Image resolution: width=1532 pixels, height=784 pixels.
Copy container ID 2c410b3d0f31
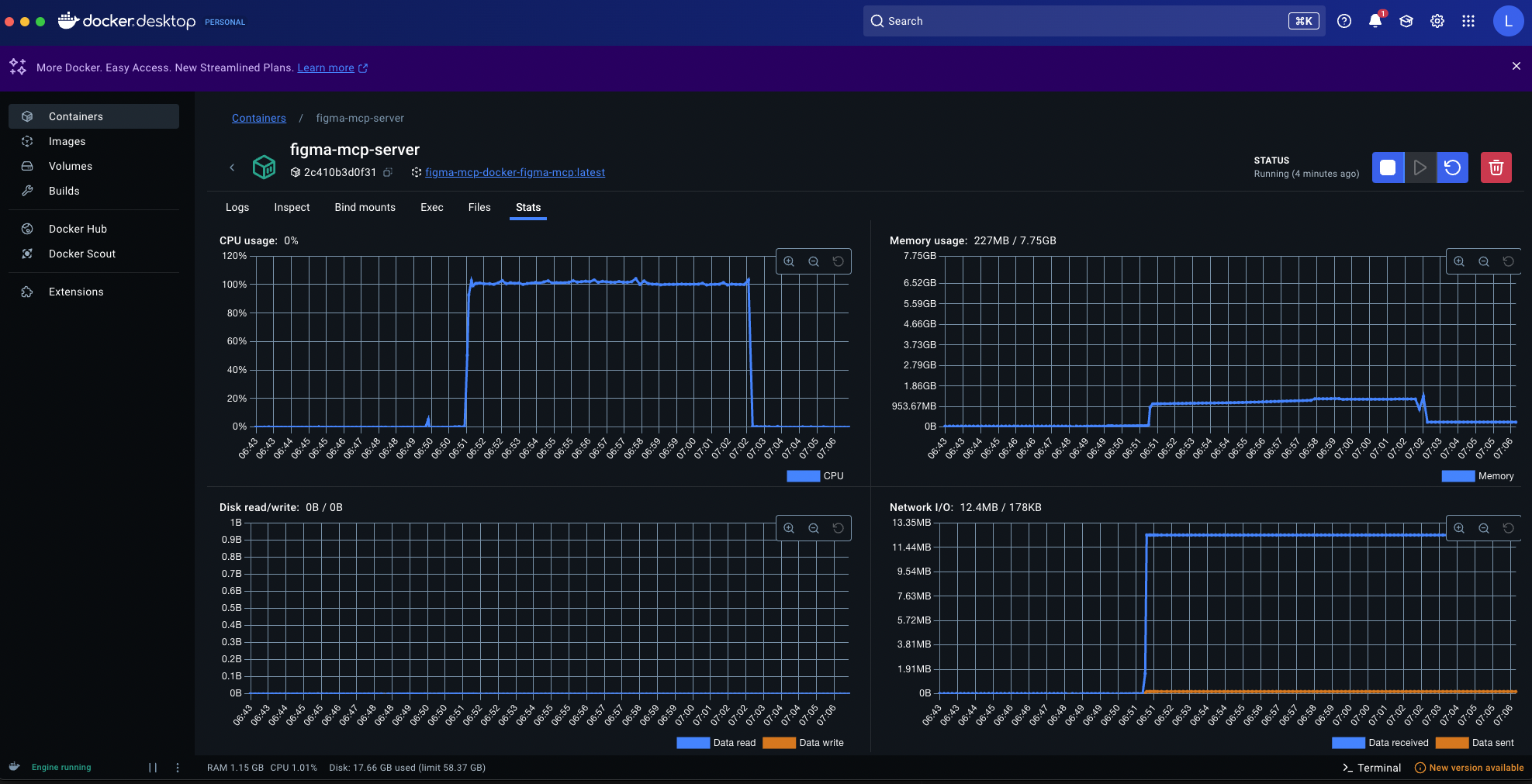tap(388, 172)
